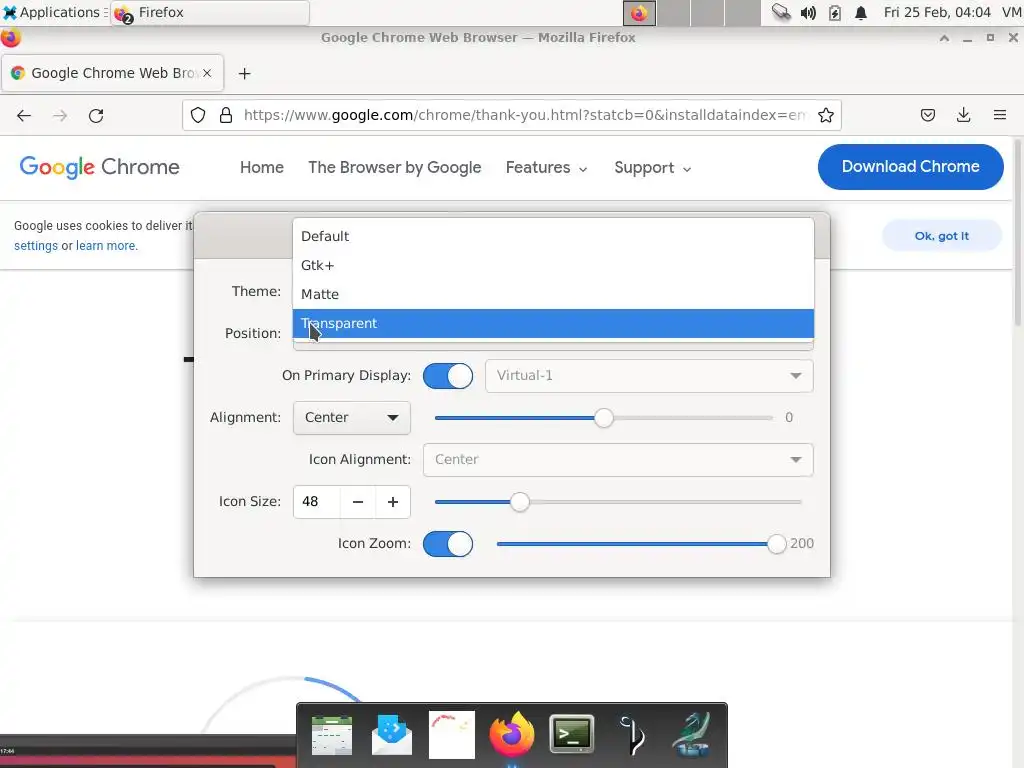
Task: Click the VM user label in panel
Action: pos(1012,12)
